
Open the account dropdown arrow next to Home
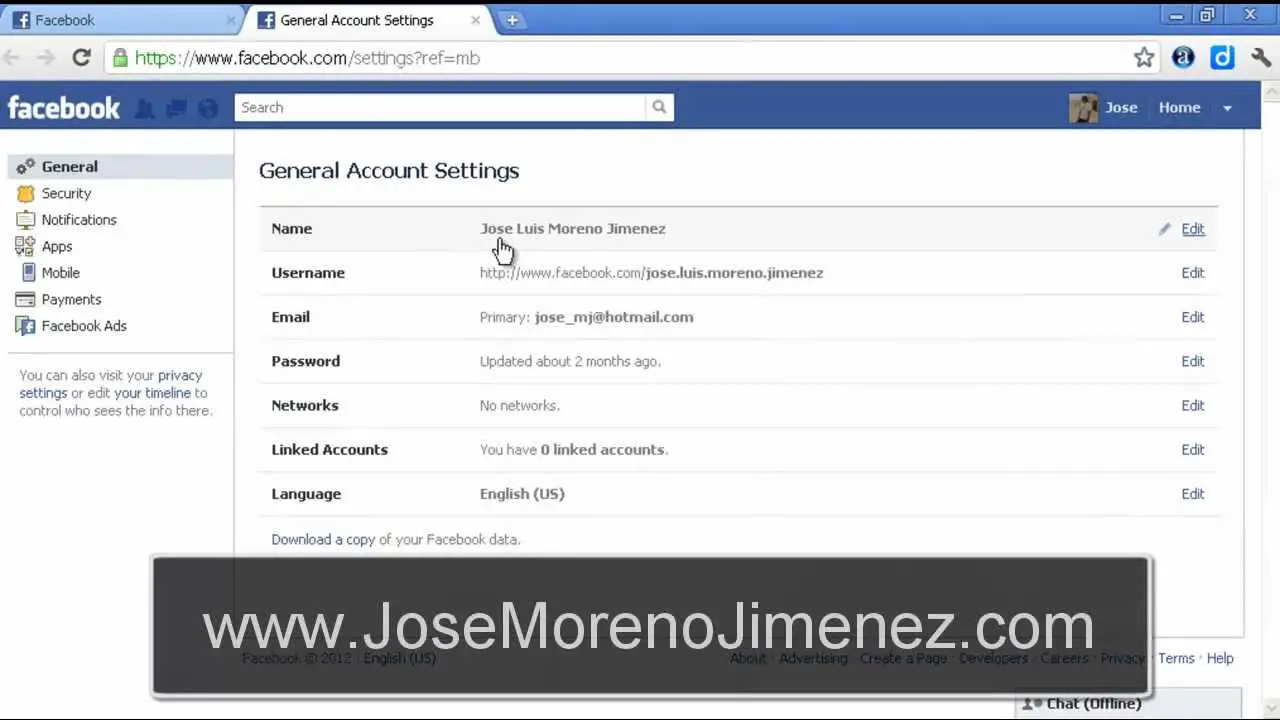pos(1227,108)
